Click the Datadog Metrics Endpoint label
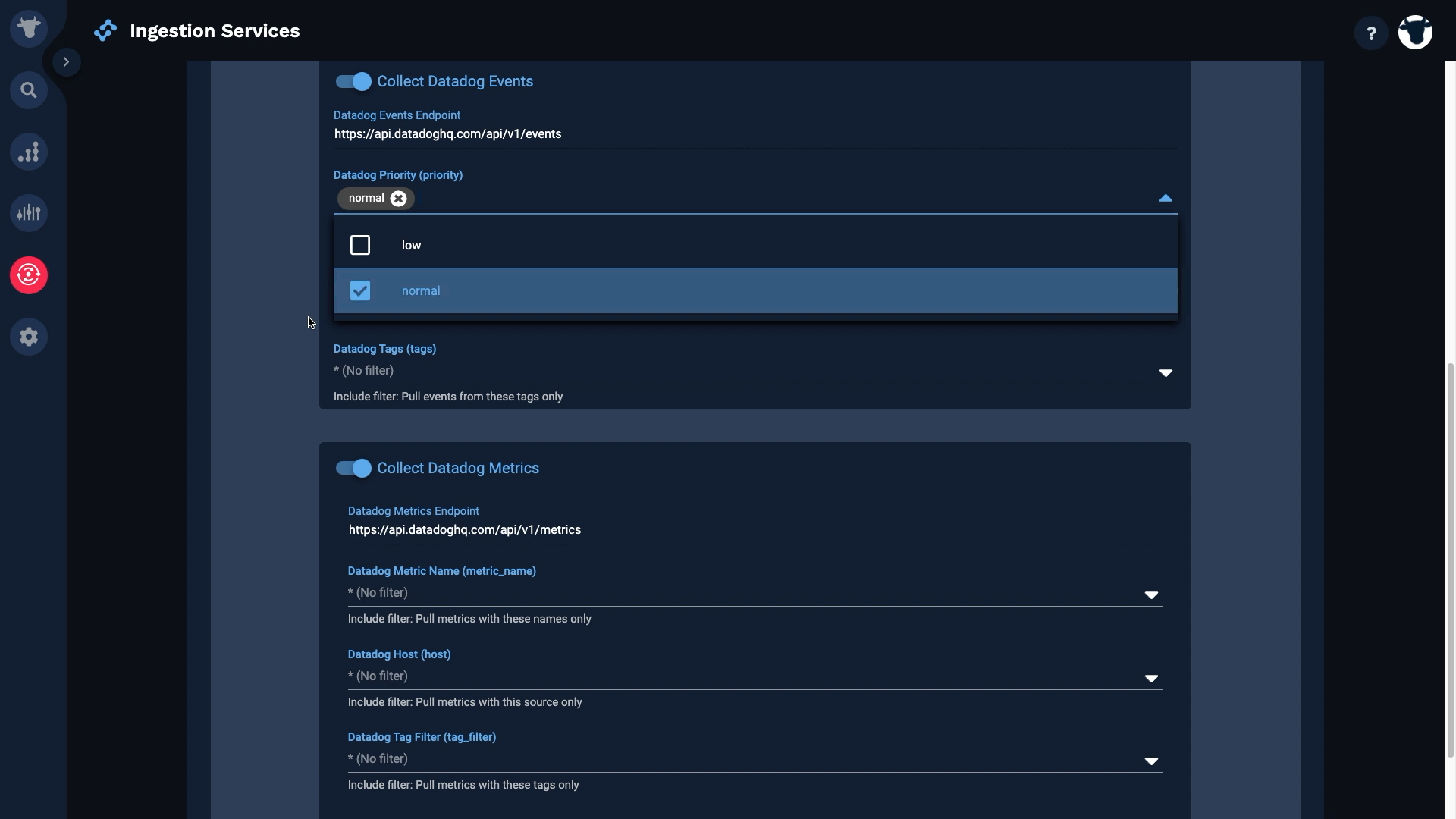1456x819 pixels. pyautogui.click(x=413, y=511)
